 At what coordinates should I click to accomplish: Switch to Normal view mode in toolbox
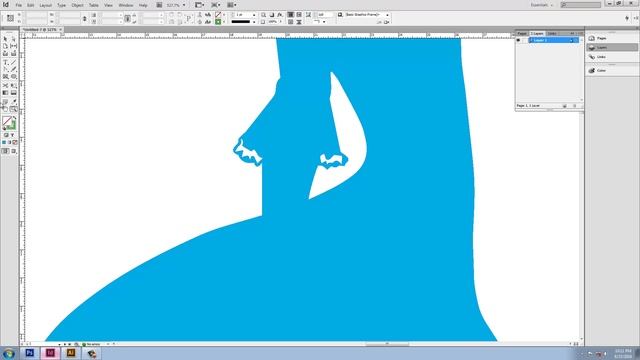pos(5,151)
